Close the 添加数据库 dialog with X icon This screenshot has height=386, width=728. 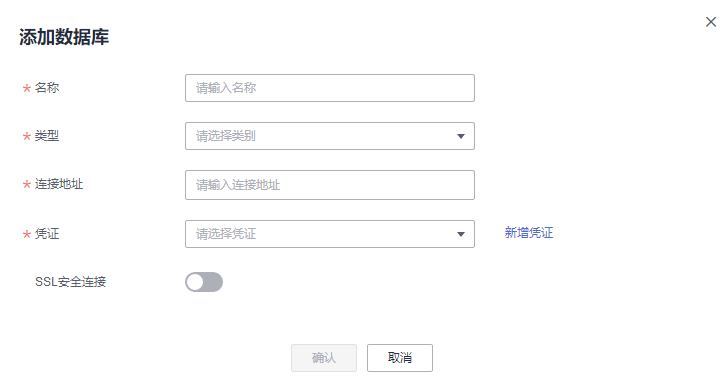(x=710, y=22)
